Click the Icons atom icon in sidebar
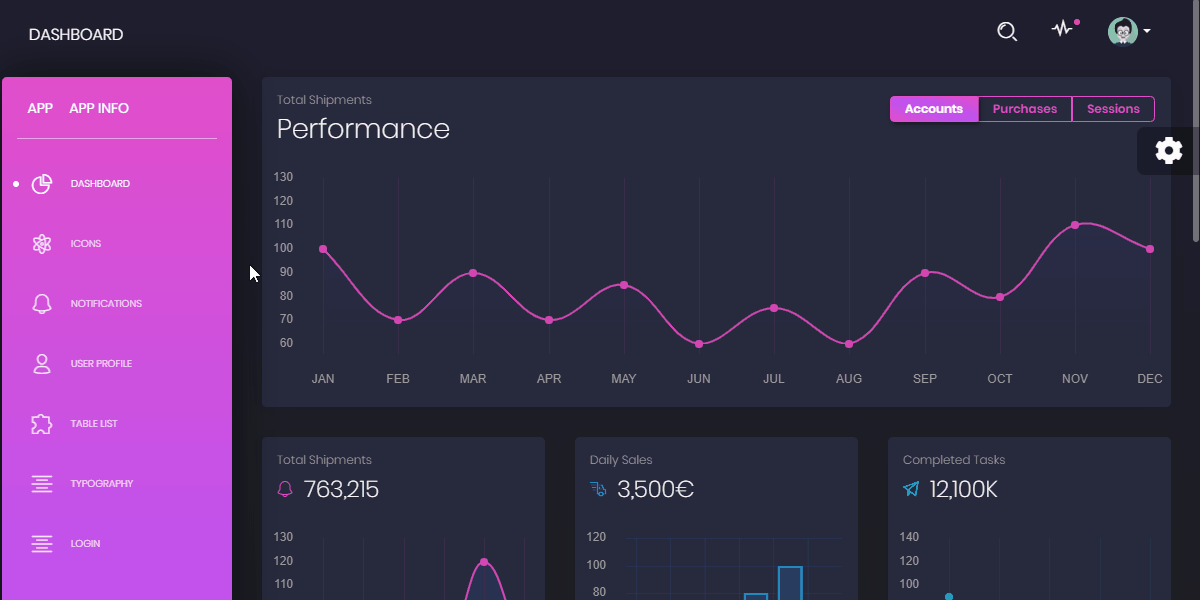 click(41, 243)
